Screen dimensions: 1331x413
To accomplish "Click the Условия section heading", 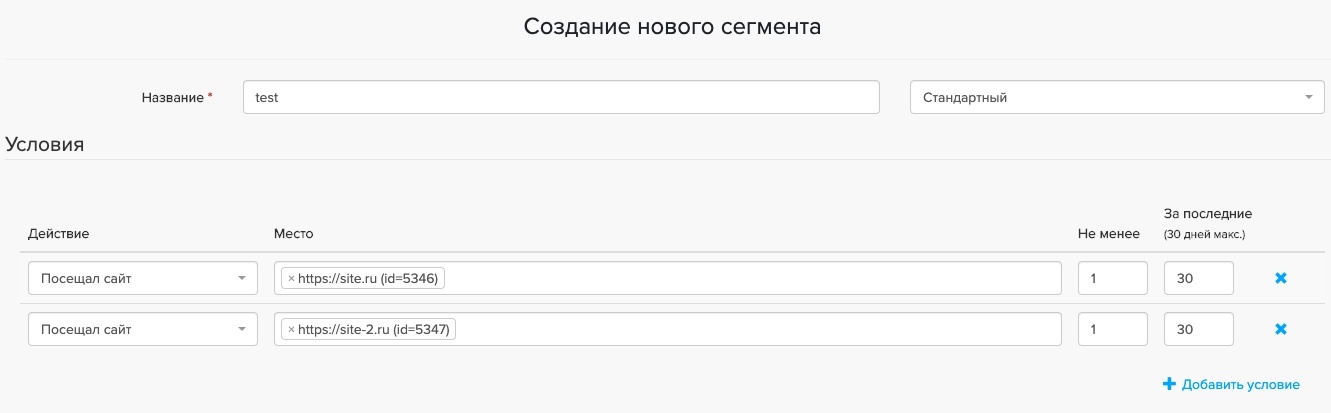I will (x=45, y=144).
